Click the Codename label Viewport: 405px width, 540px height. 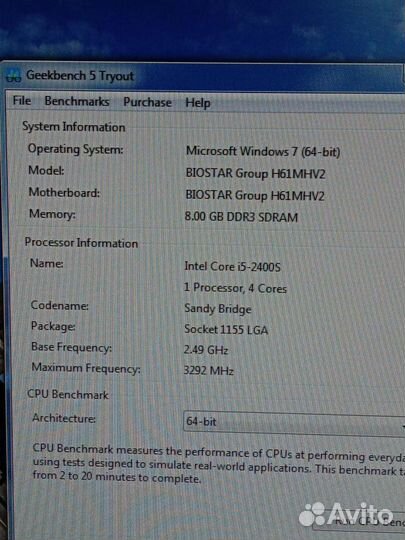60,305
